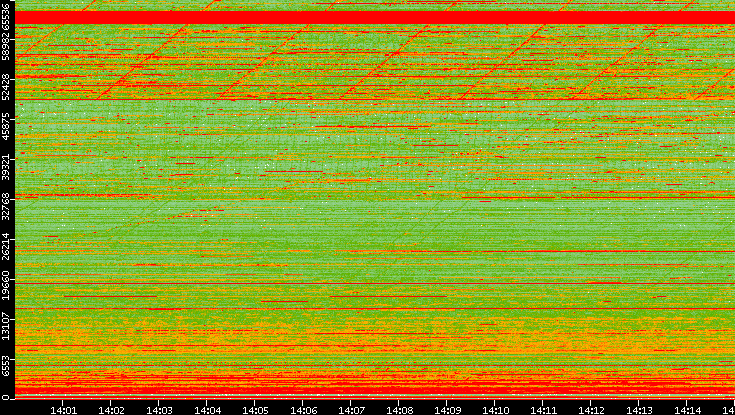Click the 65536 label on the vertical axis
The image size is (735, 415).
coord(7,18)
